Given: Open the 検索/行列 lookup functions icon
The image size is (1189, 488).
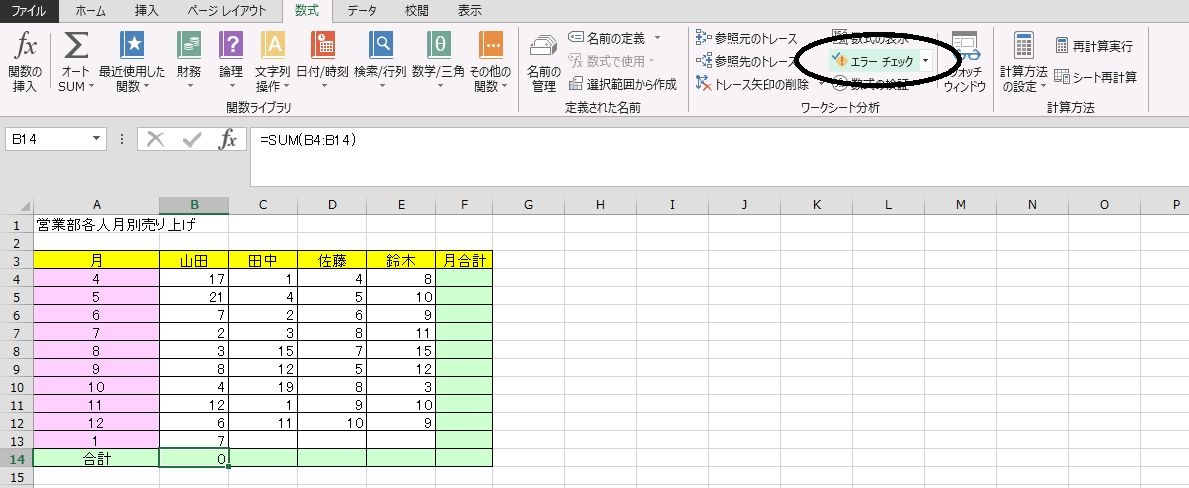Looking at the screenshot, I should point(381,46).
